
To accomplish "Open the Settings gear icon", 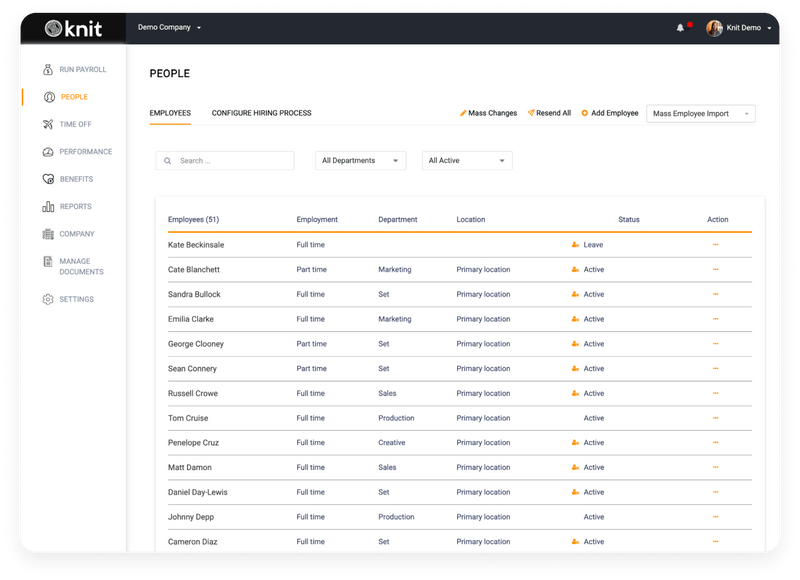I will pos(46,298).
